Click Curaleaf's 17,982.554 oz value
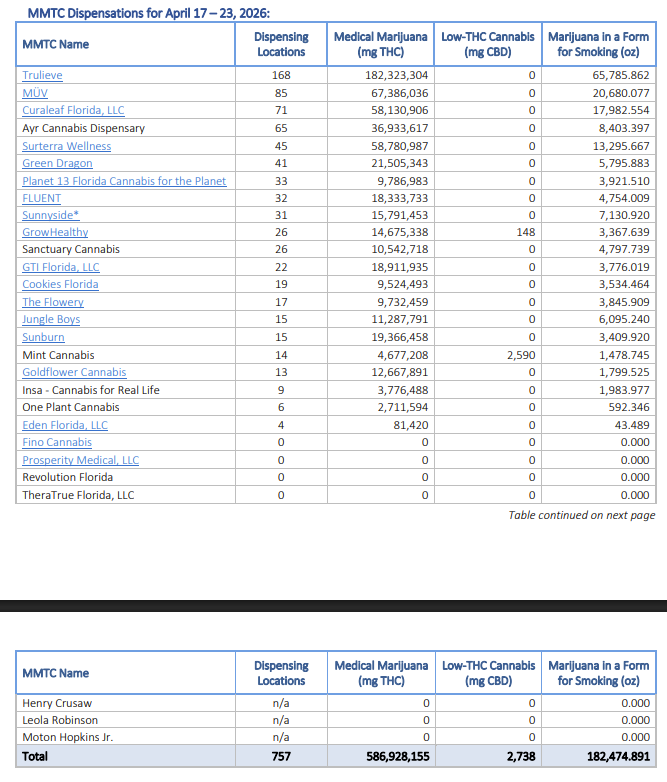 [x=621, y=110]
